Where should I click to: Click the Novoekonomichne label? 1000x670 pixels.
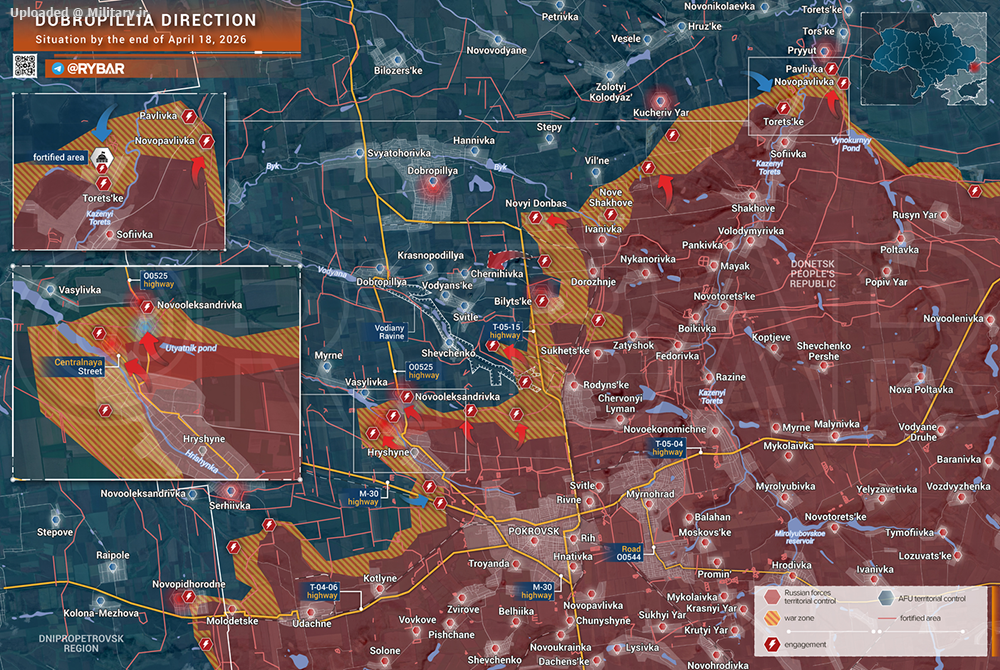[665, 430]
